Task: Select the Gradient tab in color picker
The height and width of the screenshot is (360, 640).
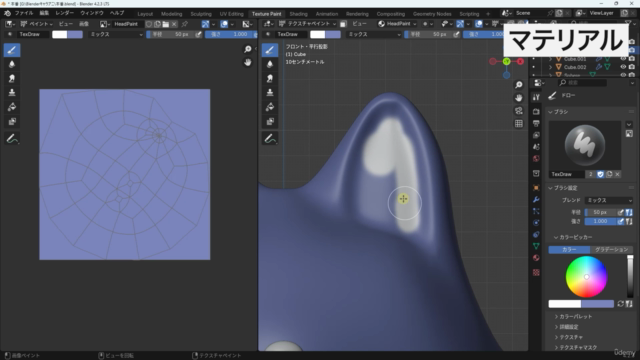Action: (611, 249)
